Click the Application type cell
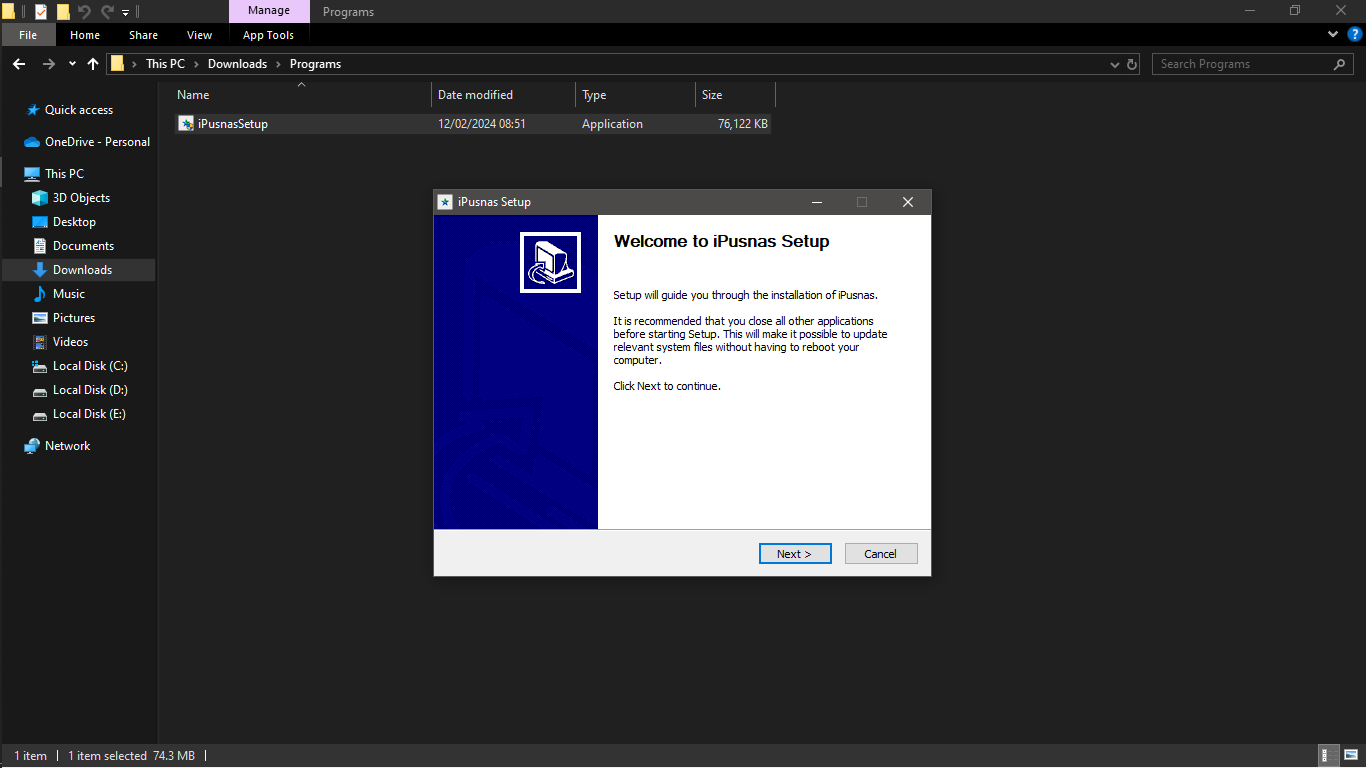The width and height of the screenshot is (1366, 768). [612, 124]
